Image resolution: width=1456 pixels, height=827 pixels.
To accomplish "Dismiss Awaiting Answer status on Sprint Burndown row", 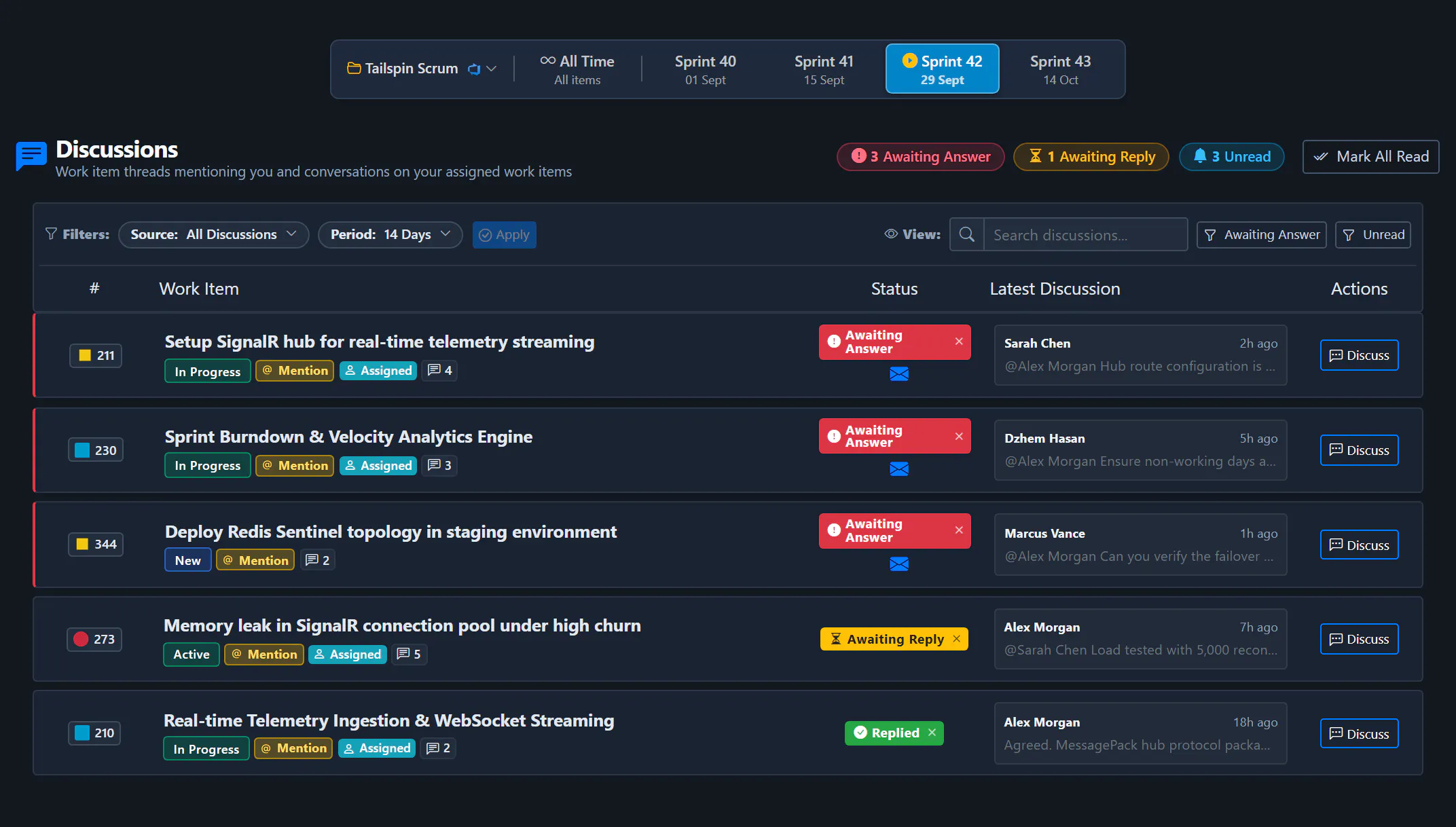I will tap(959, 437).
